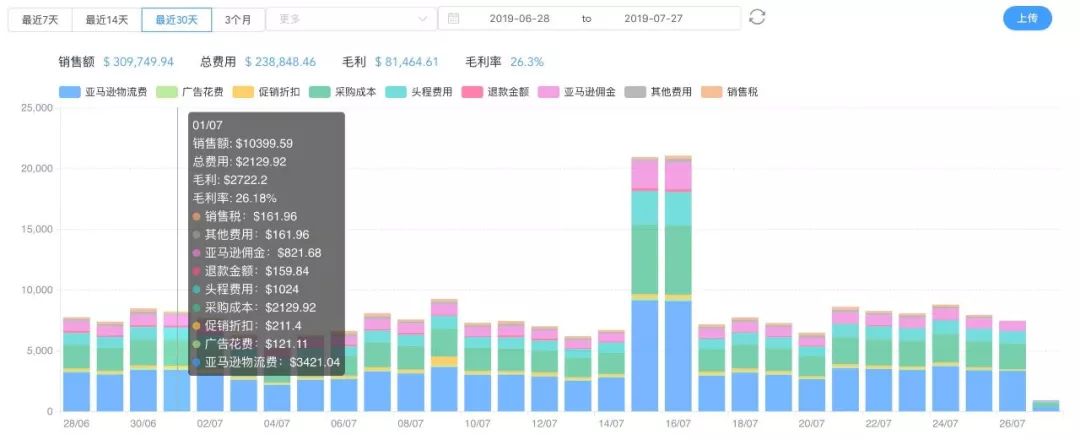Click the 上传 button
Image resolution: width=1080 pixels, height=440 pixels.
pyautogui.click(x=1027, y=19)
